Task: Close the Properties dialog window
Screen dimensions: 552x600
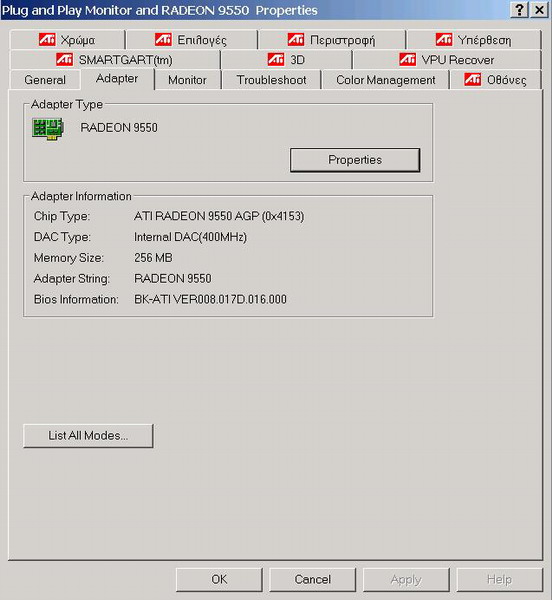Action: click(539, 10)
